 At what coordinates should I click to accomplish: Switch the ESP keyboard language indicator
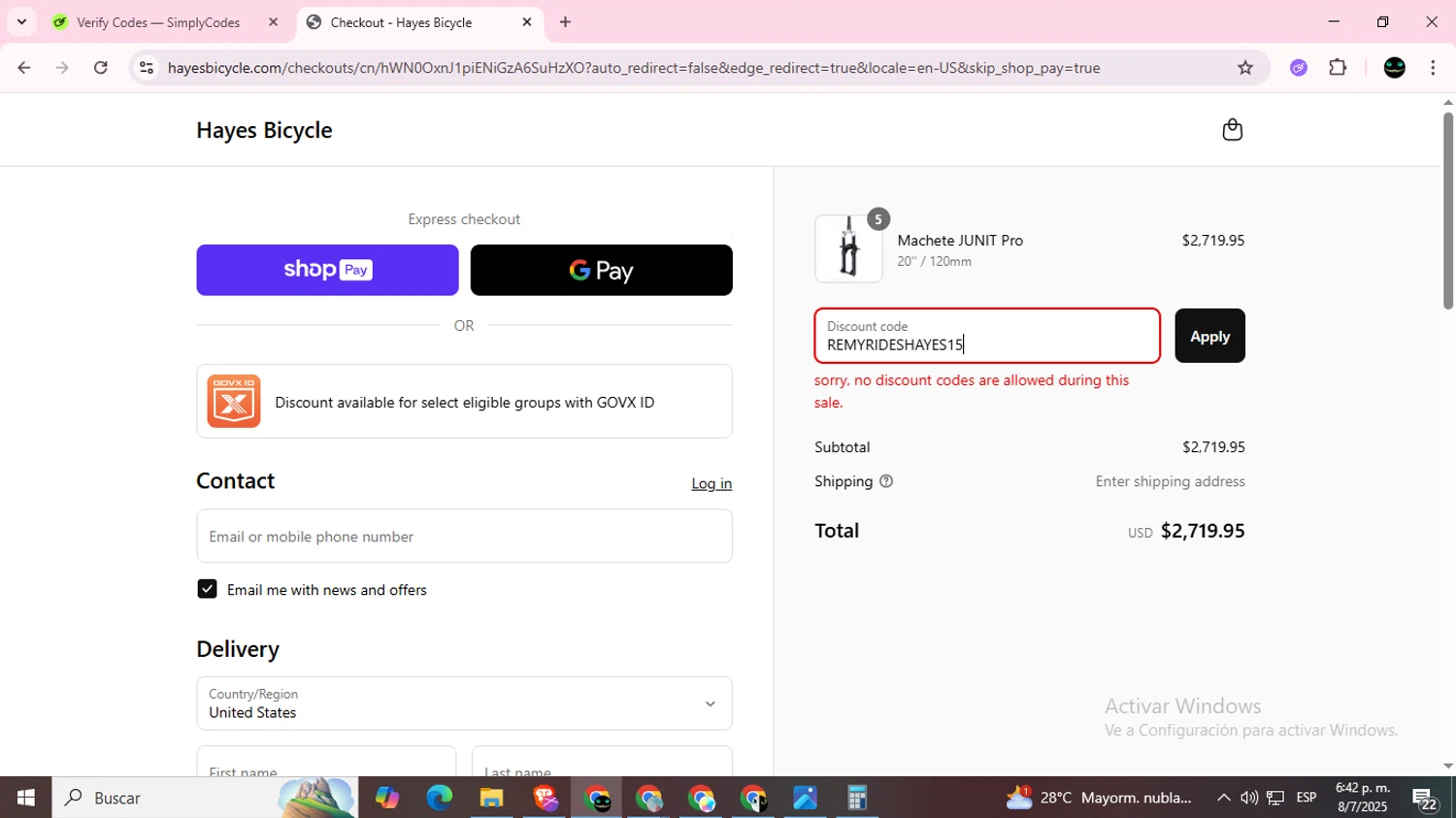[1307, 798]
